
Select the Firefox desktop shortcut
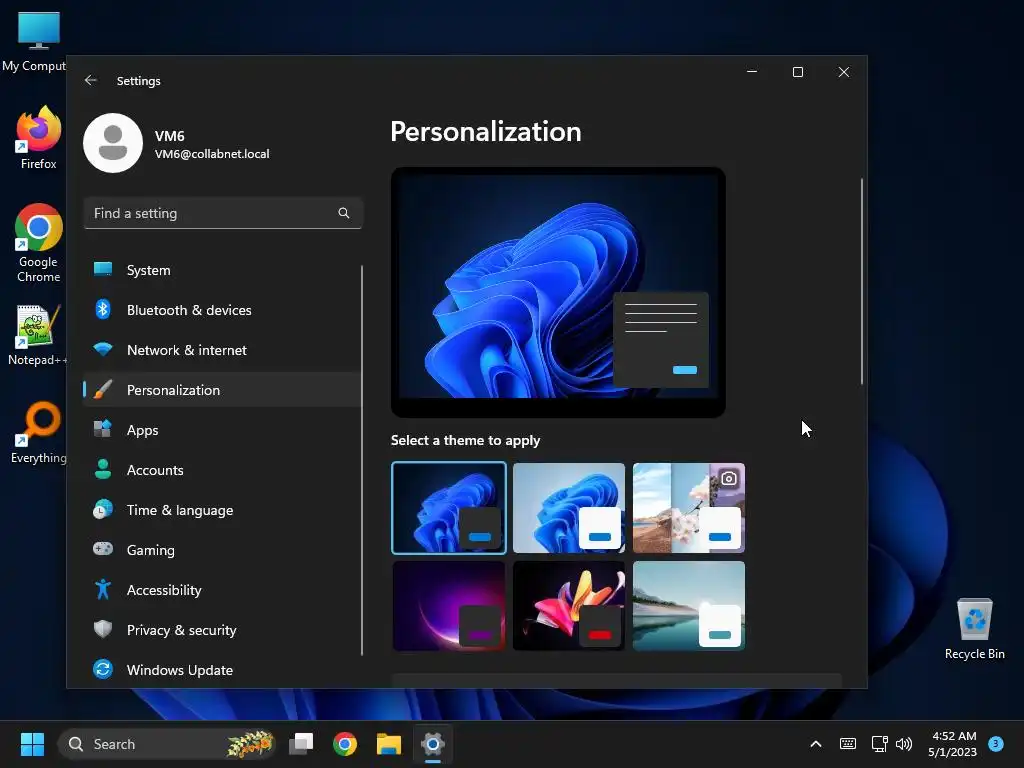[x=39, y=138]
